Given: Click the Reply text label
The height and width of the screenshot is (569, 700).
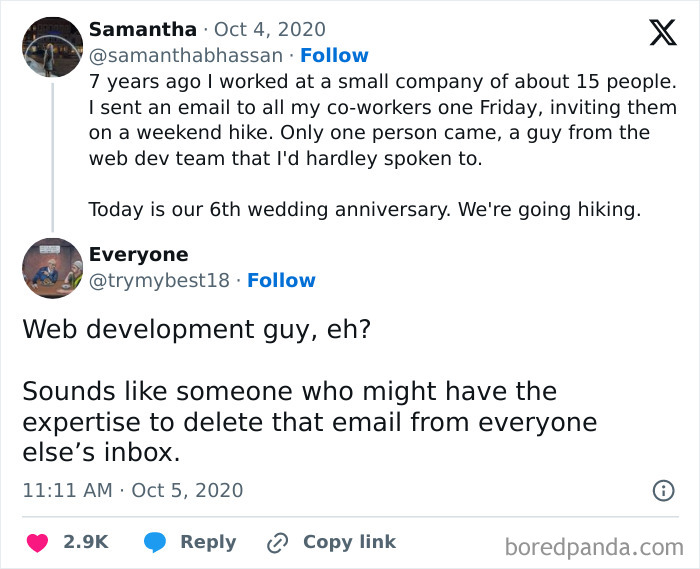Looking at the screenshot, I should pyautogui.click(x=208, y=542).
